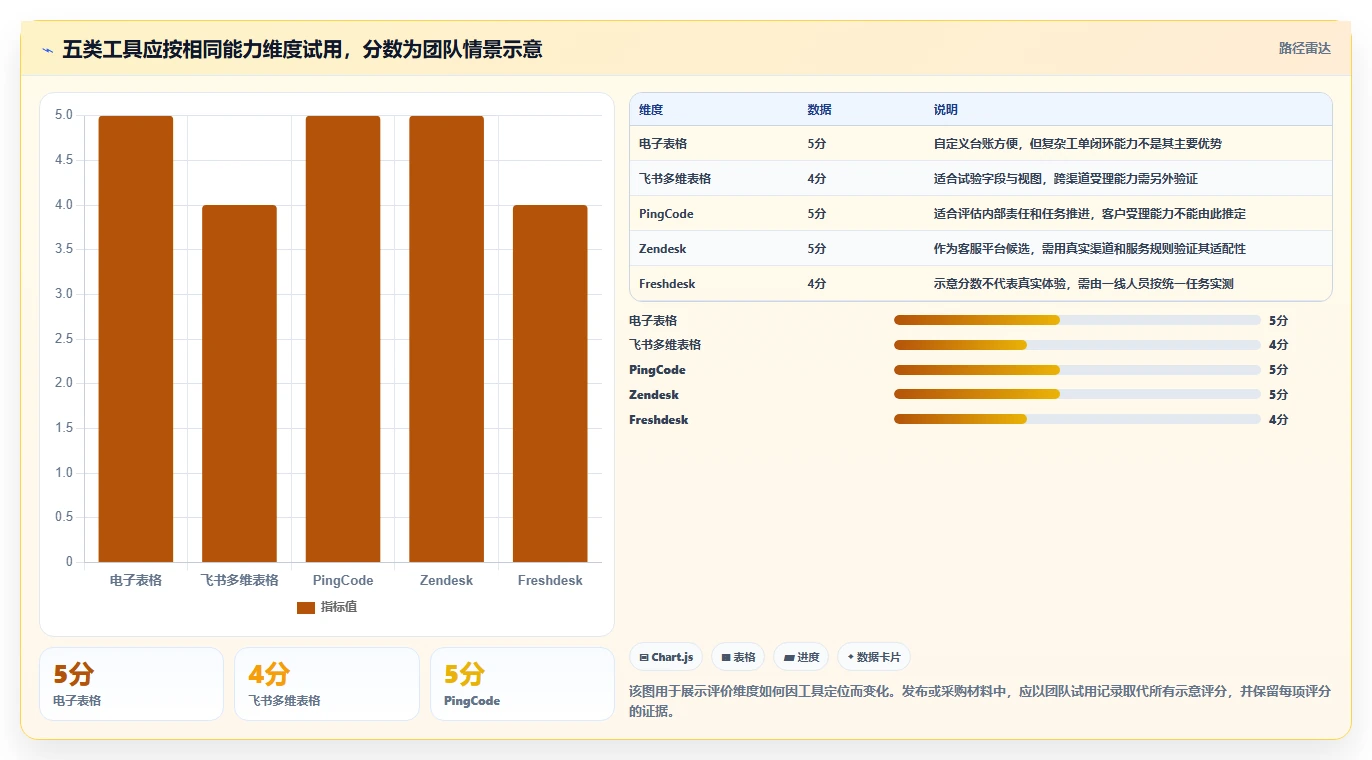
Task: Open the 5分 电子表格 data card
Action: pyautogui.click(x=131, y=684)
